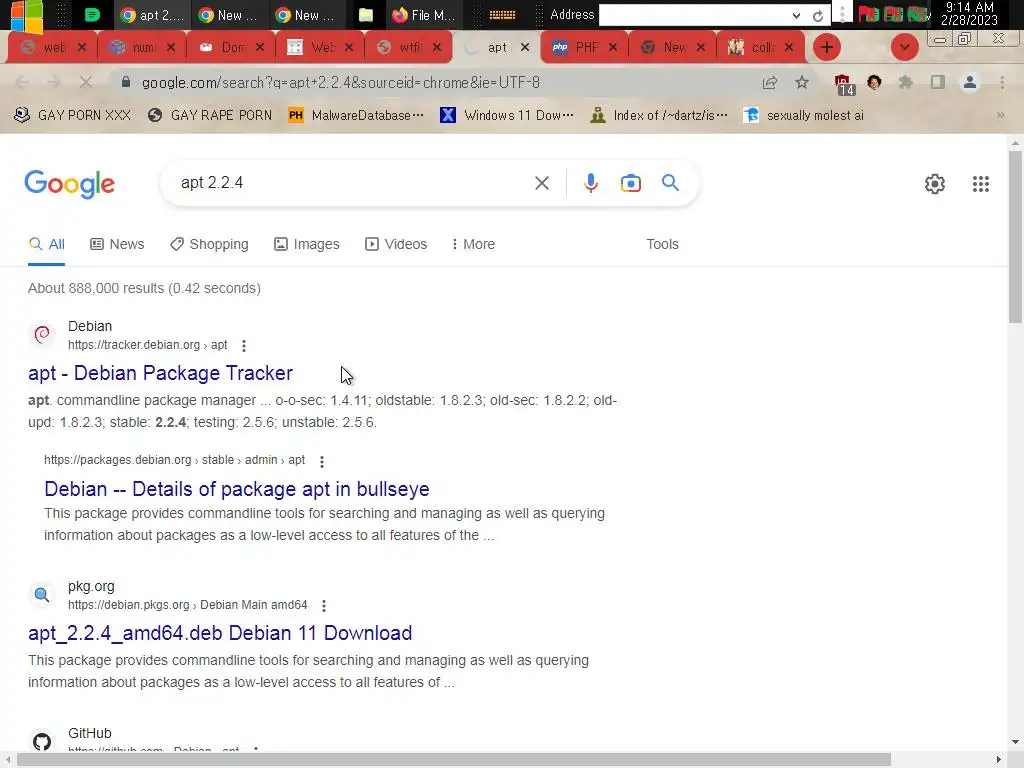Image resolution: width=1024 pixels, height=768 pixels.
Task: Click the taskbar refresh address icon
Action: pos(818,16)
